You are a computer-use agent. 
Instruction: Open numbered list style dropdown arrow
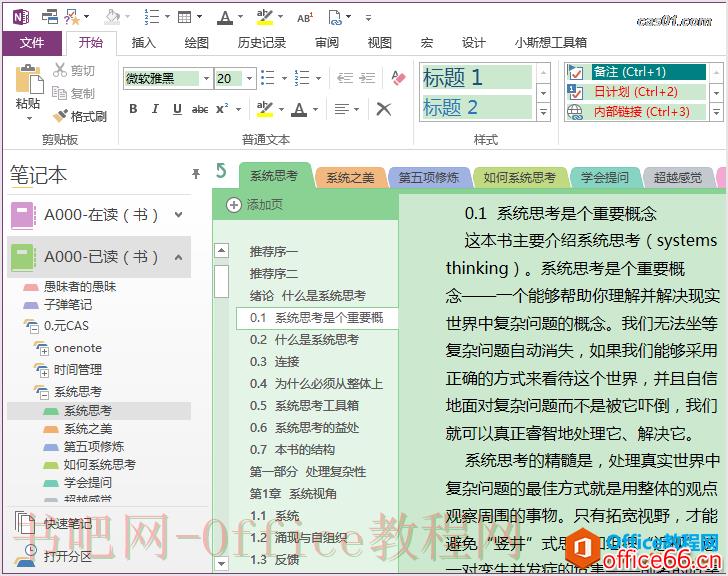(318, 78)
